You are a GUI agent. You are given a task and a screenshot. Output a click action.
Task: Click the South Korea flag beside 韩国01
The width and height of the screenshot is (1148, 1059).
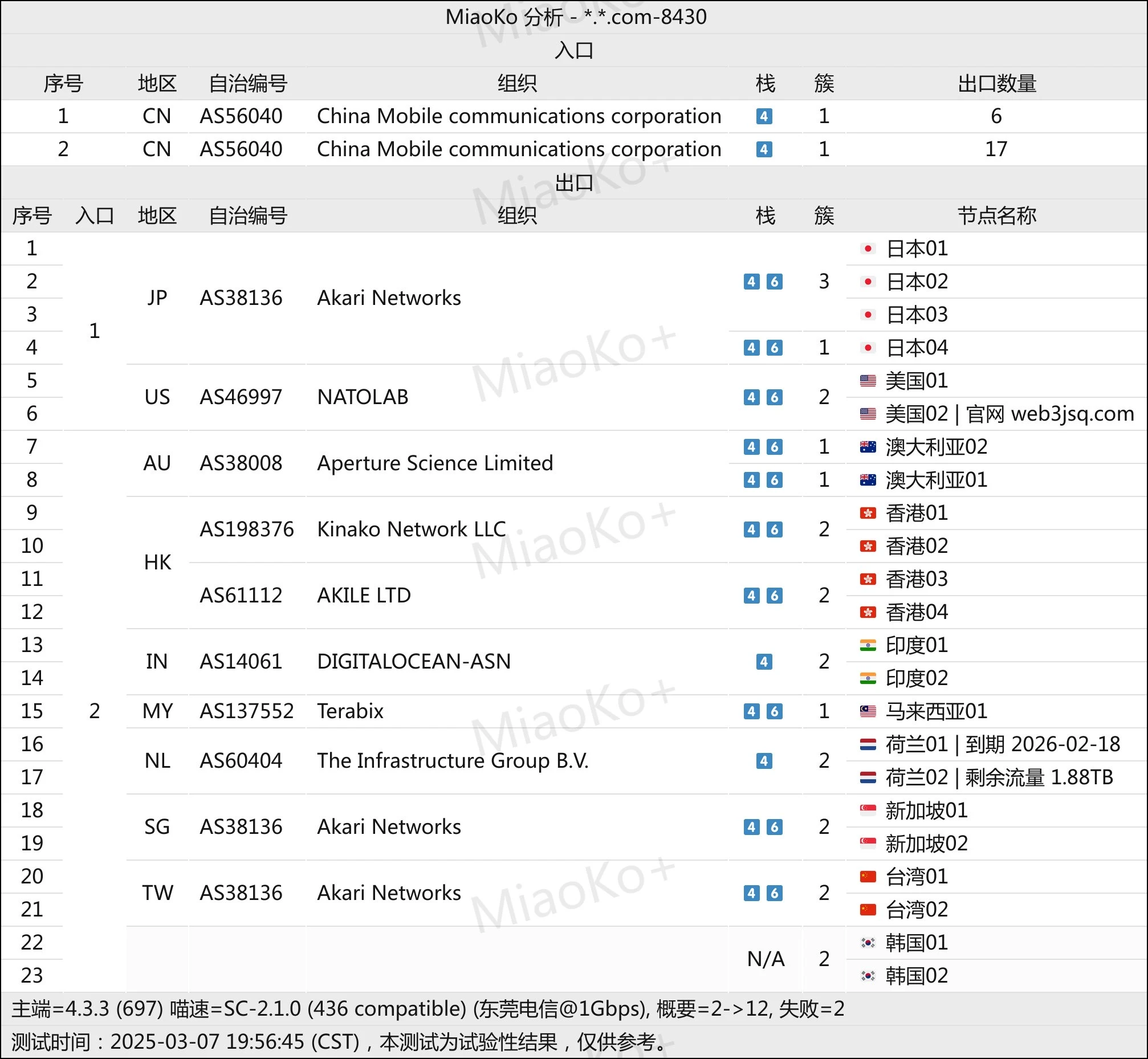point(868,943)
